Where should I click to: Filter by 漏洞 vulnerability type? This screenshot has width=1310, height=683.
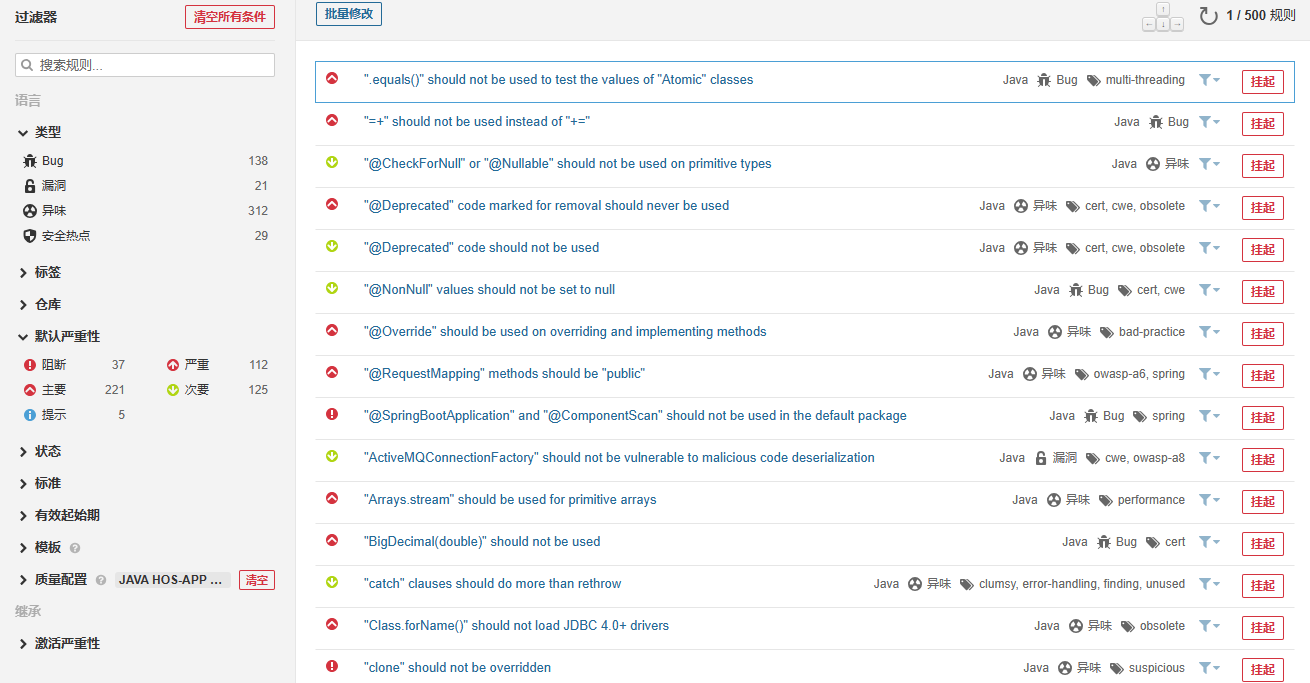coord(53,186)
